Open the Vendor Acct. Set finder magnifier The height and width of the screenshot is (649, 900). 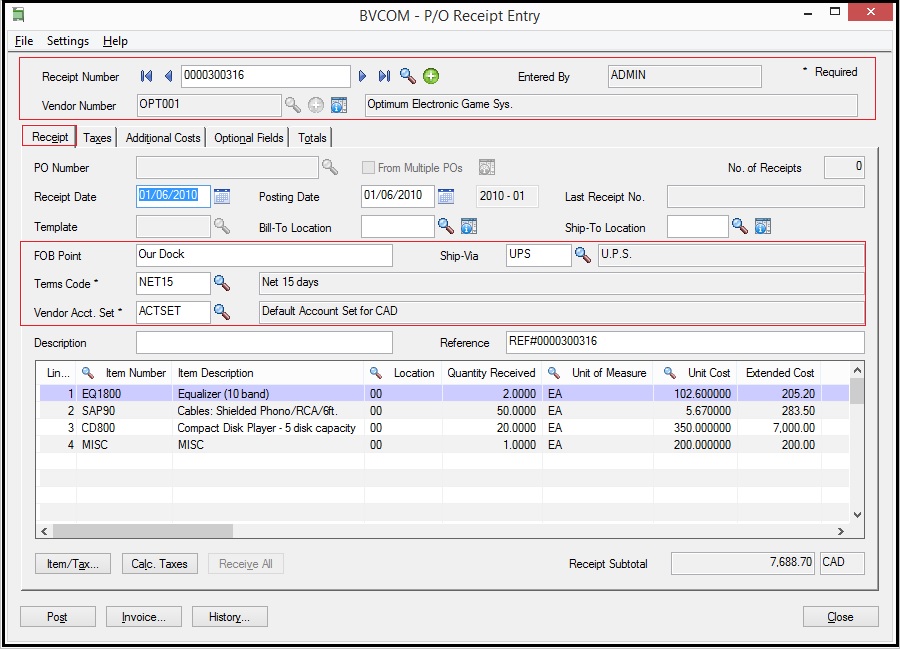coord(221,312)
